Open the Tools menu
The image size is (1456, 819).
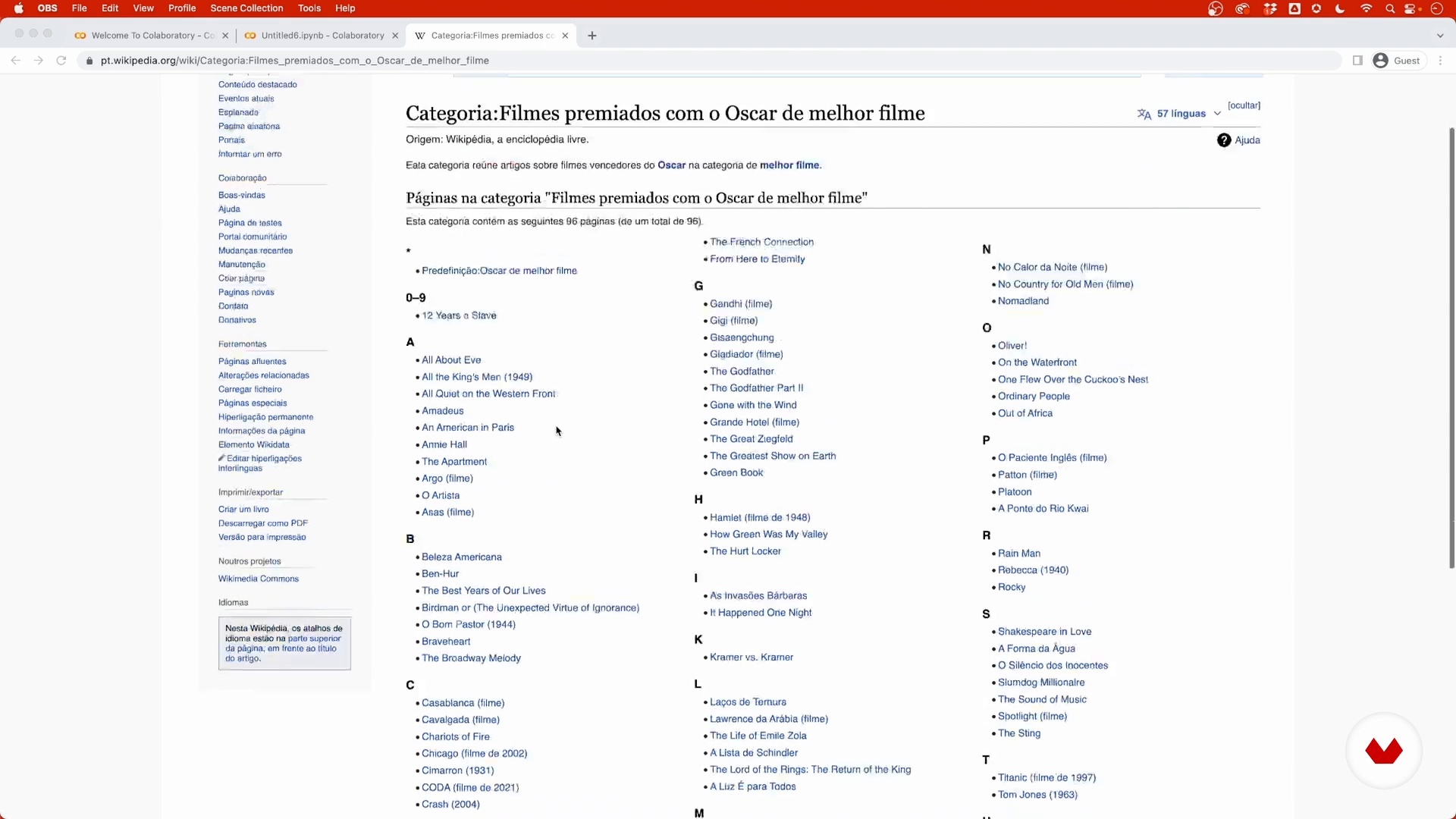(309, 8)
